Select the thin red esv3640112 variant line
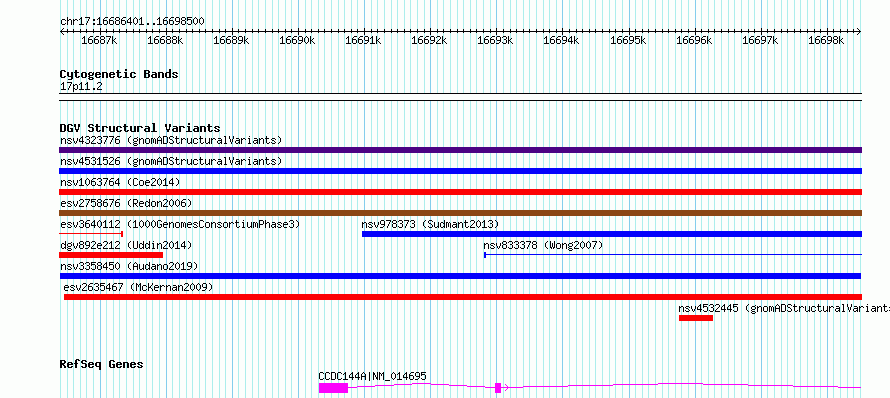The image size is (890, 398). click(x=91, y=234)
